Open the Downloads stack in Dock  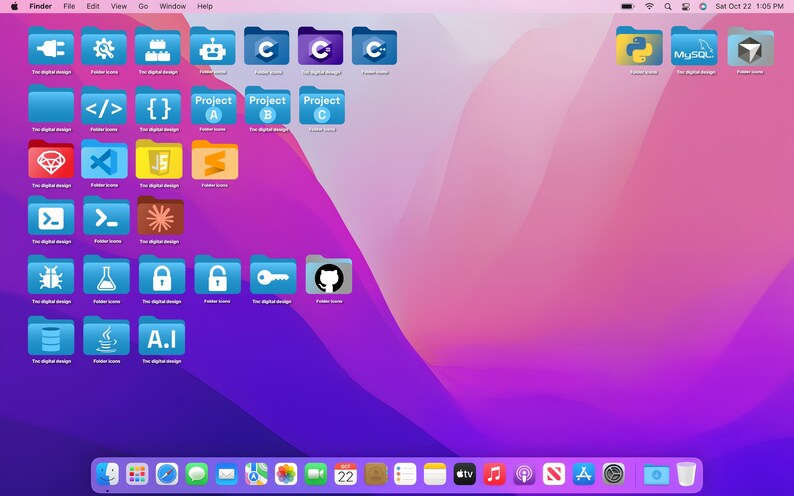(656, 474)
